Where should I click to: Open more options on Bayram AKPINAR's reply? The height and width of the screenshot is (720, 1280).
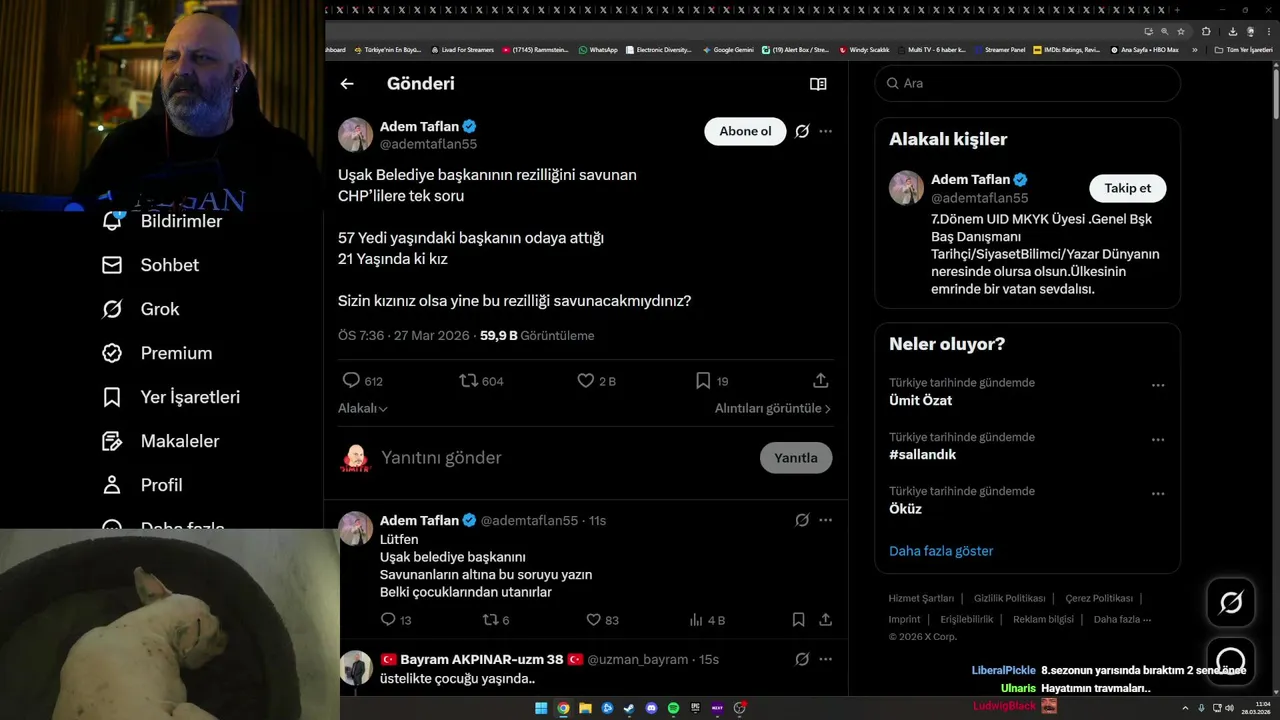point(825,659)
